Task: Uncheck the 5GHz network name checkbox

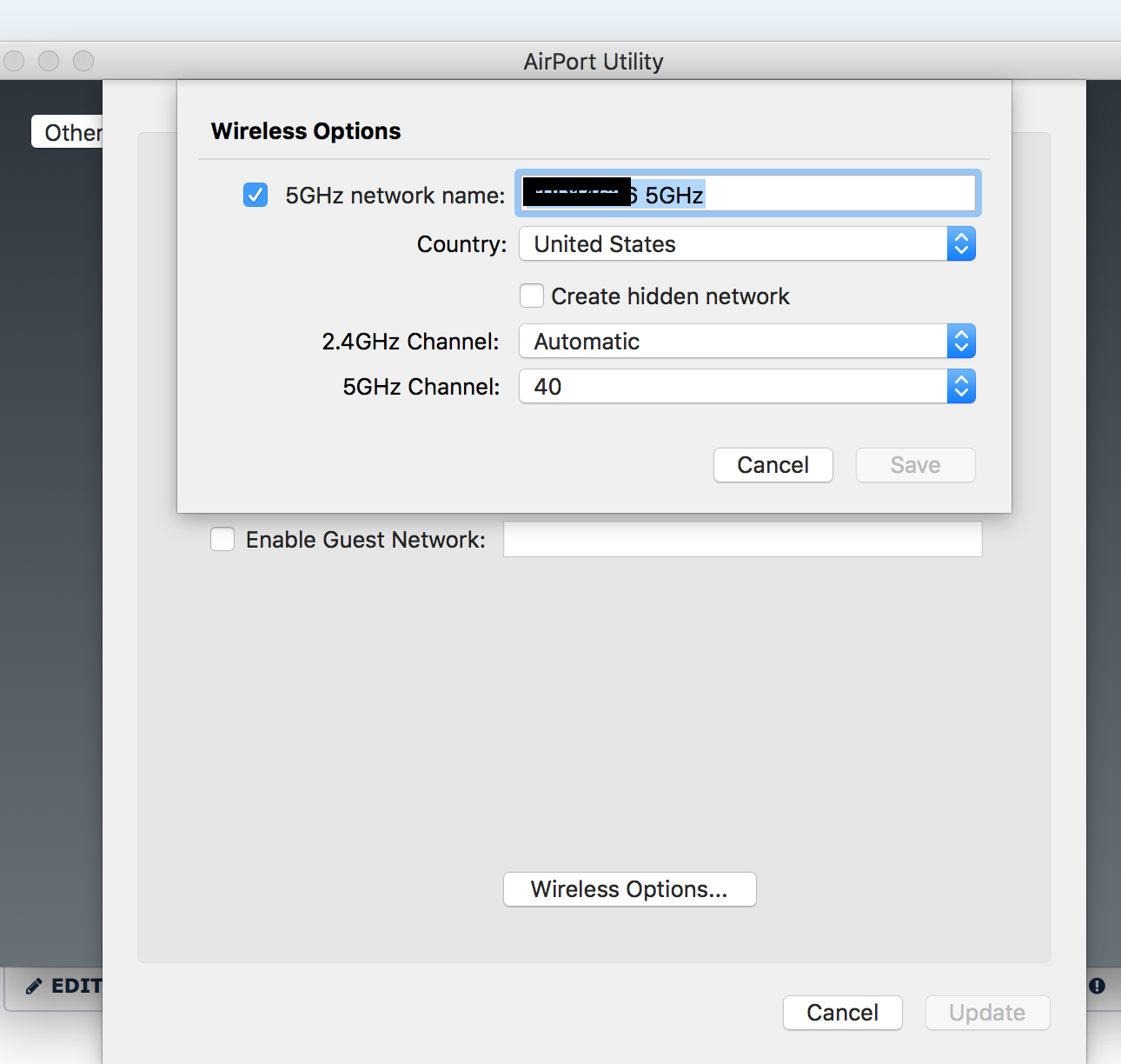Action: tap(255, 195)
